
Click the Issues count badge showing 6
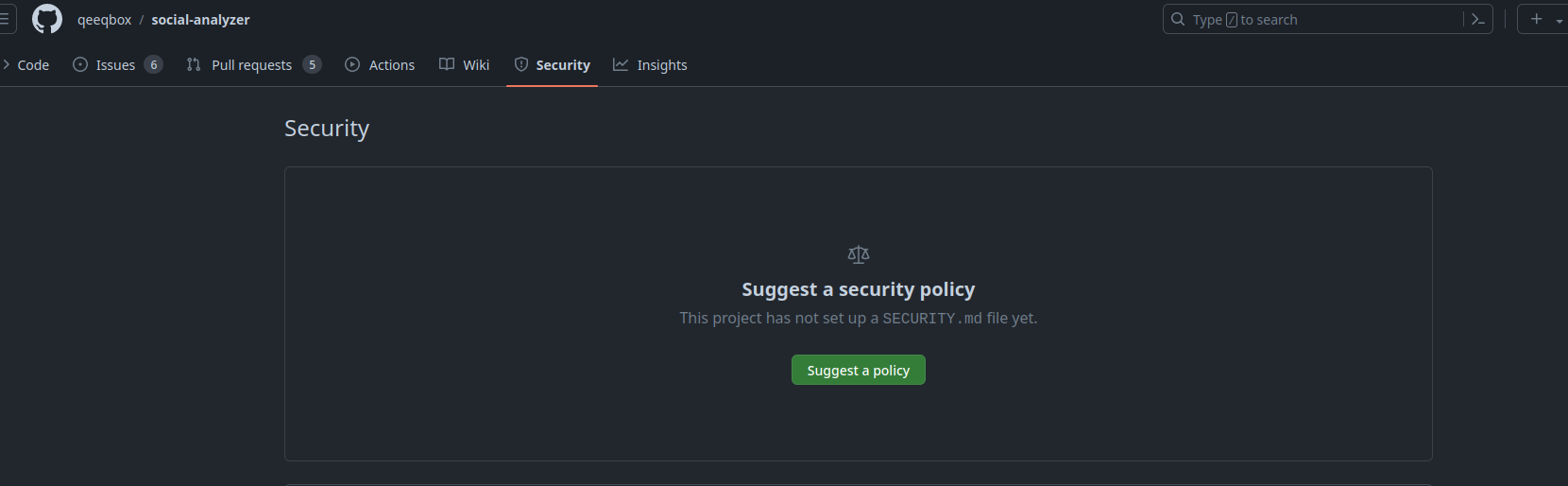153,64
